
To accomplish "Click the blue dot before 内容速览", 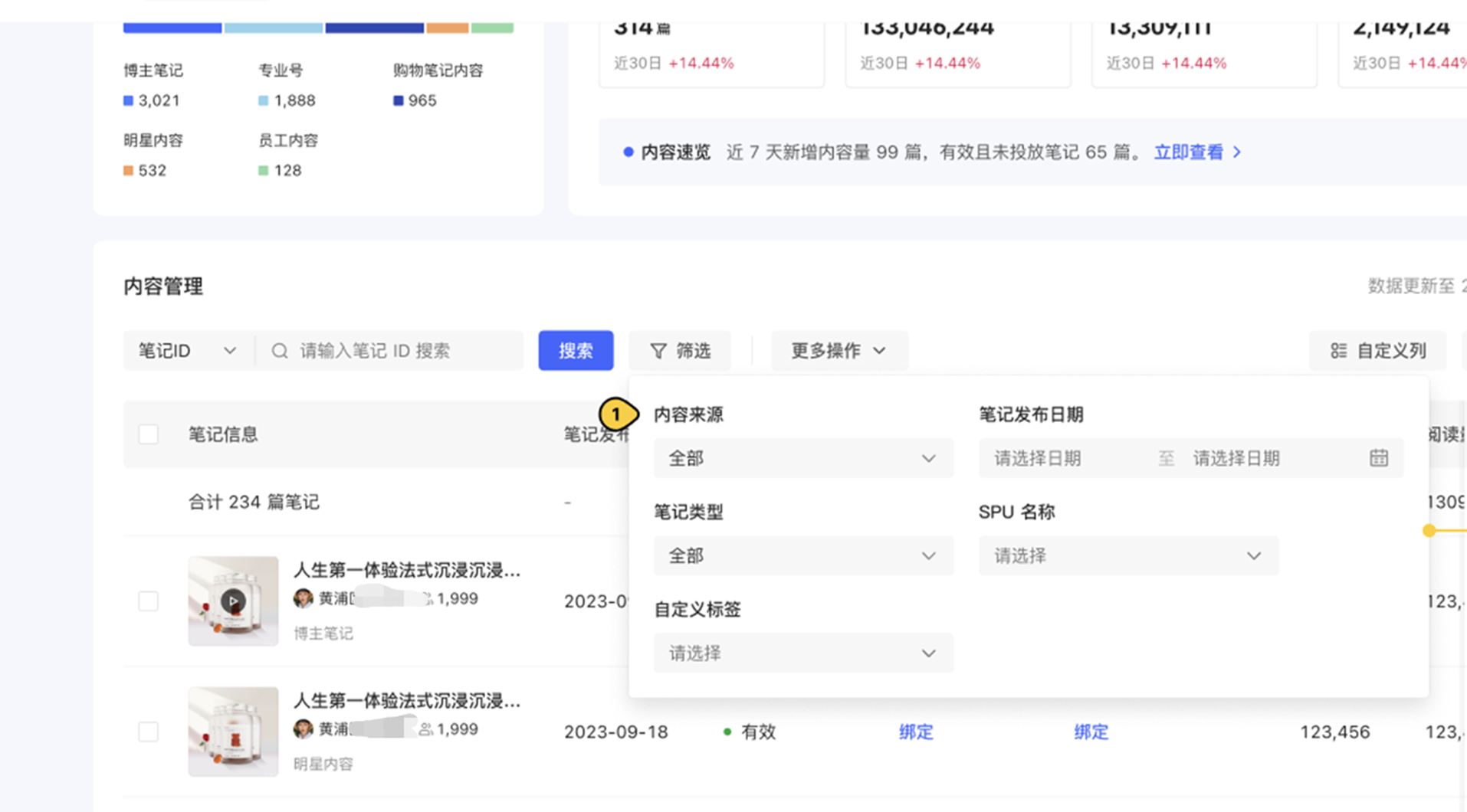I will pos(628,152).
